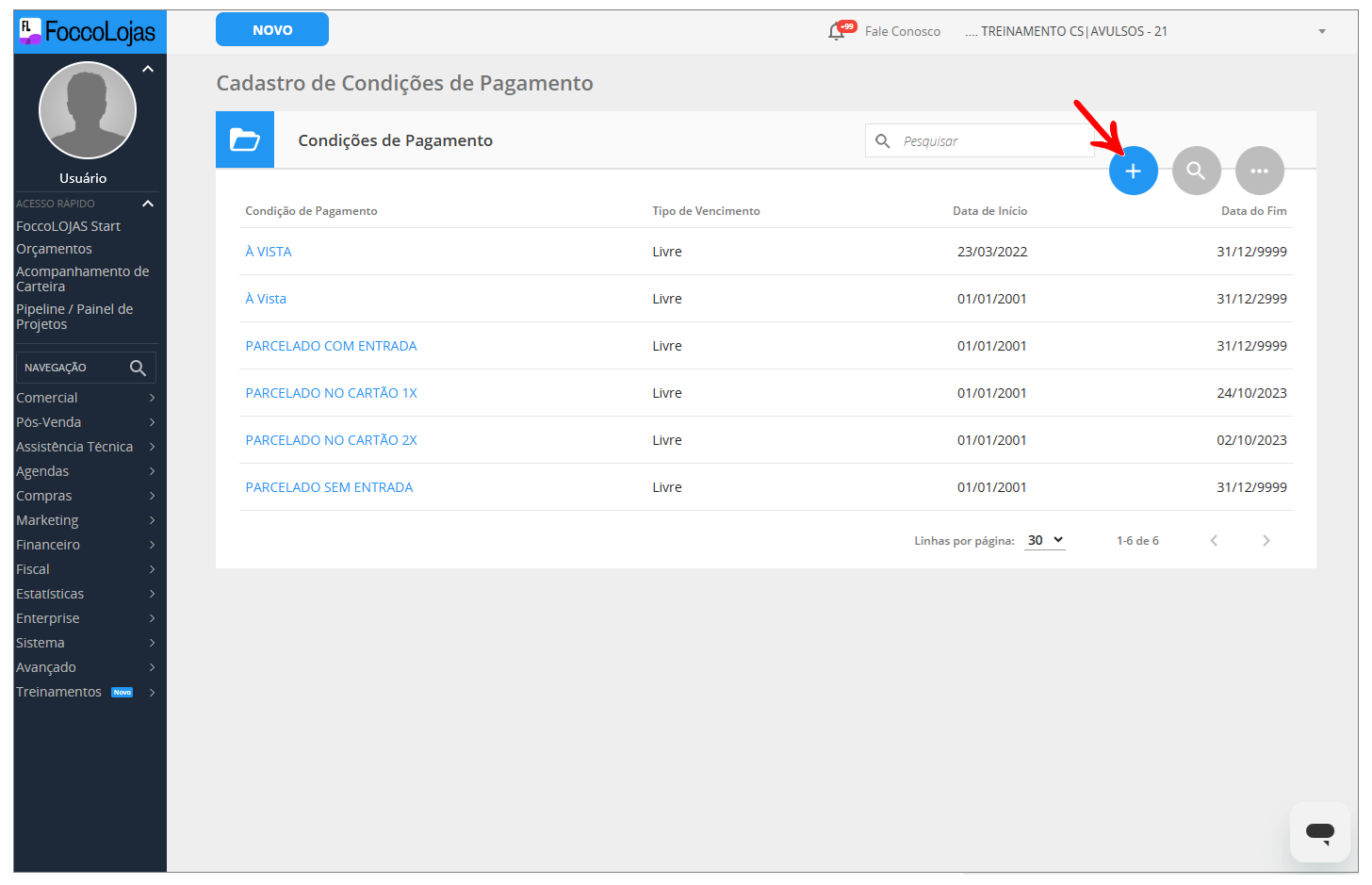This screenshot has width=1372, height=885.
Task: Click the notification bell icon
Action: pyautogui.click(x=836, y=32)
